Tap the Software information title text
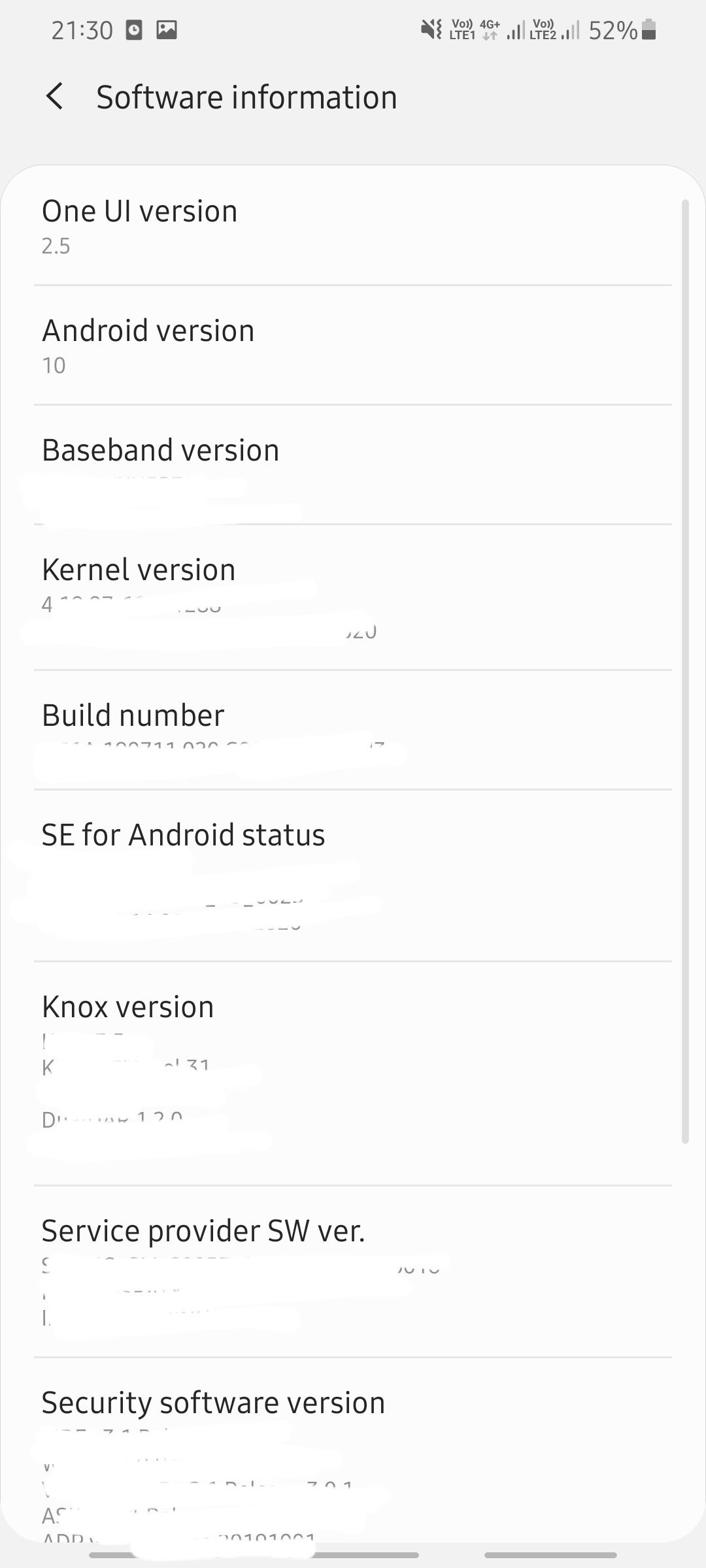Viewport: 706px width, 1568px height. click(246, 97)
